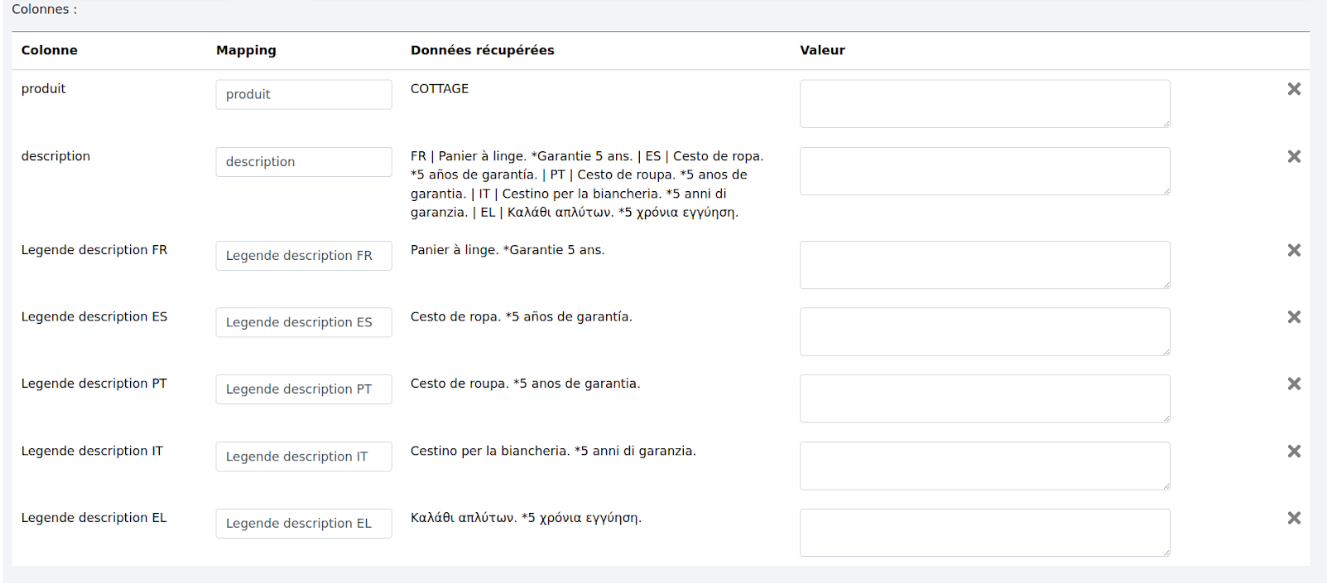Click the description mapping input
The width and height of the screenshot is (1328, 583).
[x=303, y=162]
